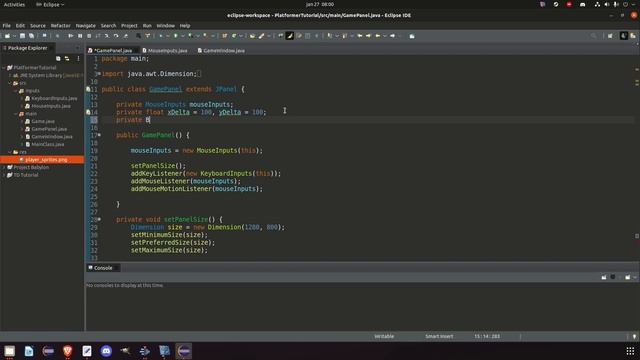Click the warning marker on line 11
Image resolution: width=640 pixels, height=360 pixels.
coord(88,89)
